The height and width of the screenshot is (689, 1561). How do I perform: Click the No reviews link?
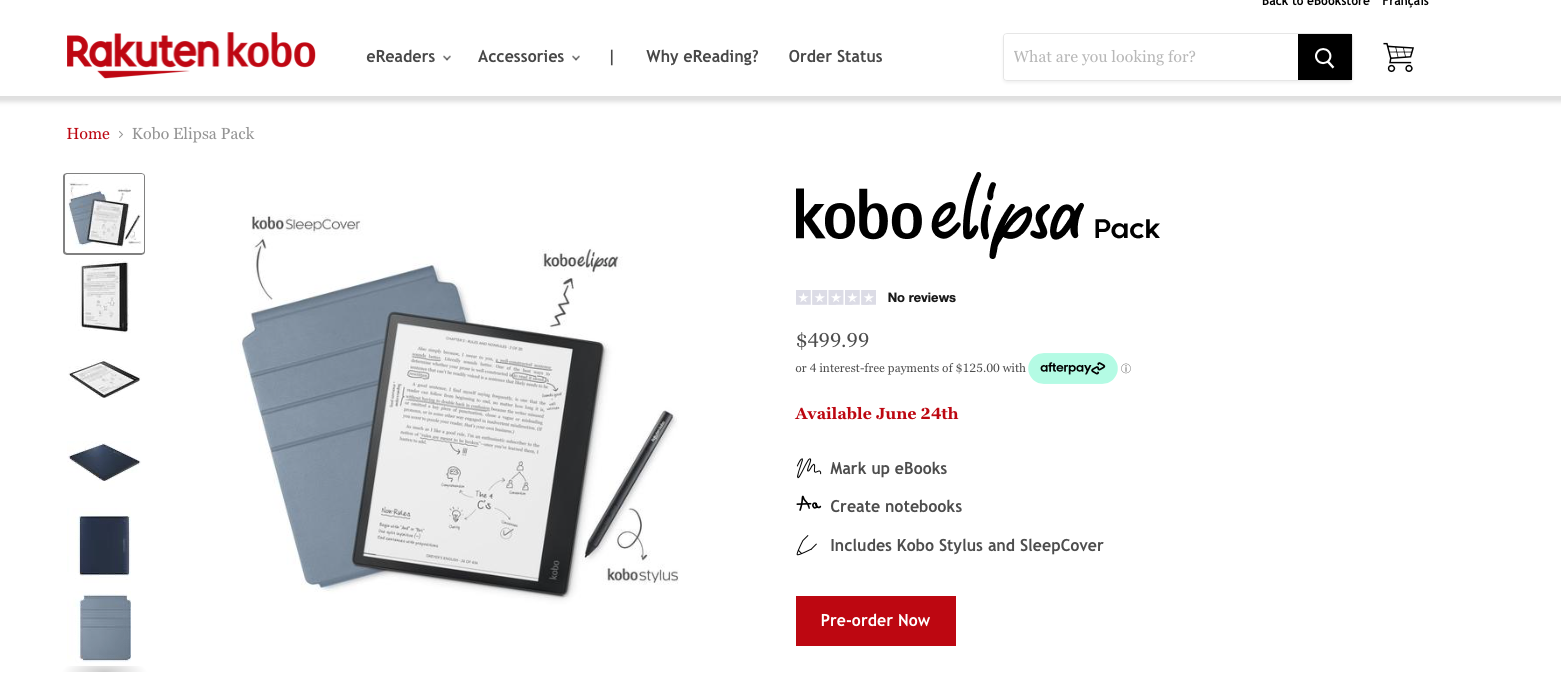[921, 297]
